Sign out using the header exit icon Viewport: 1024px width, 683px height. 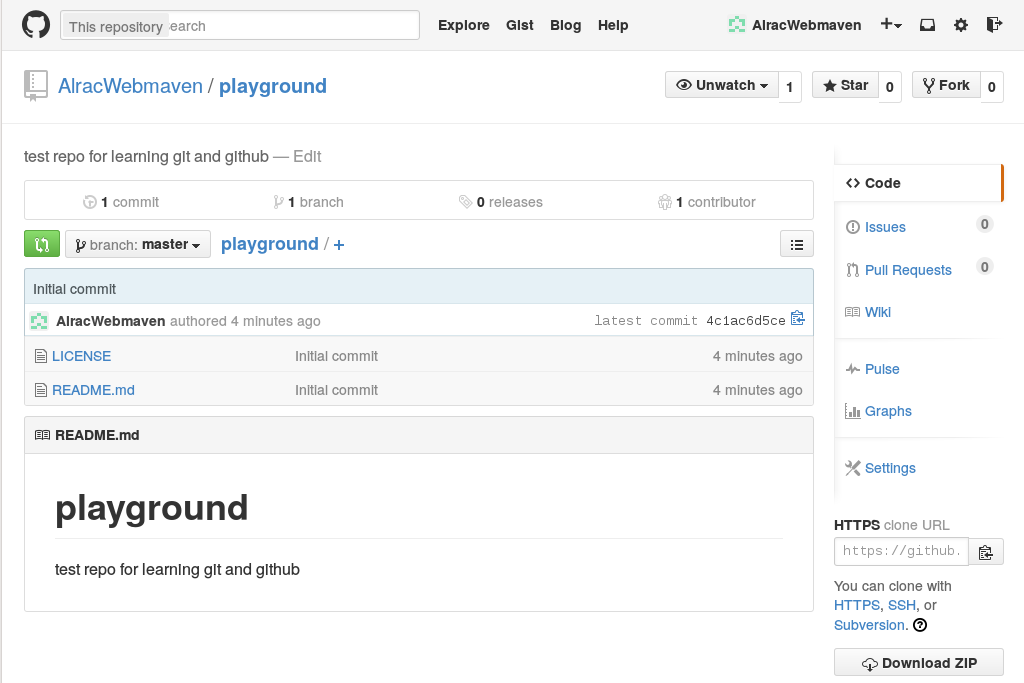pos(994,25)
